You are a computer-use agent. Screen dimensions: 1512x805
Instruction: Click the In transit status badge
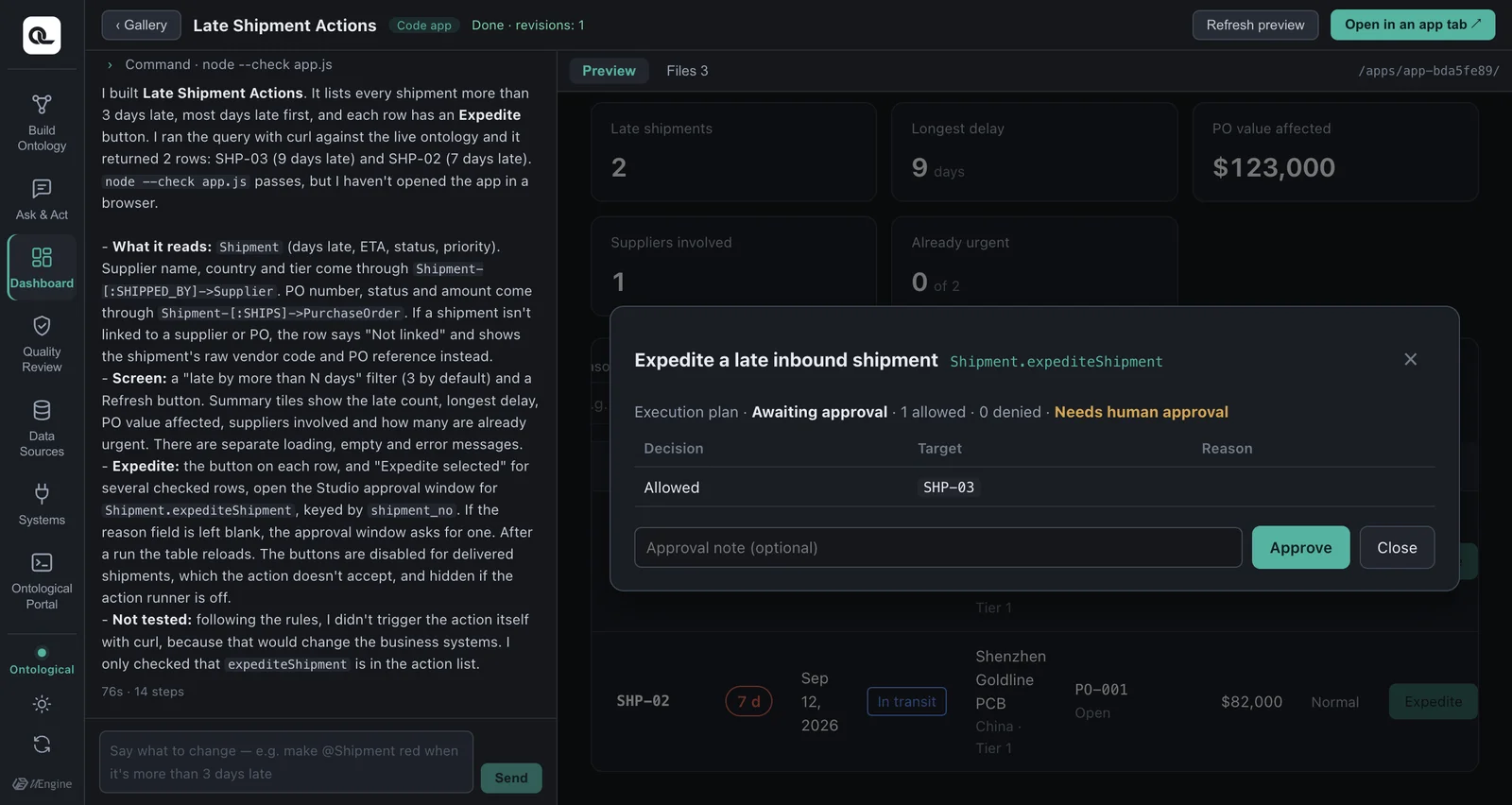906,701
